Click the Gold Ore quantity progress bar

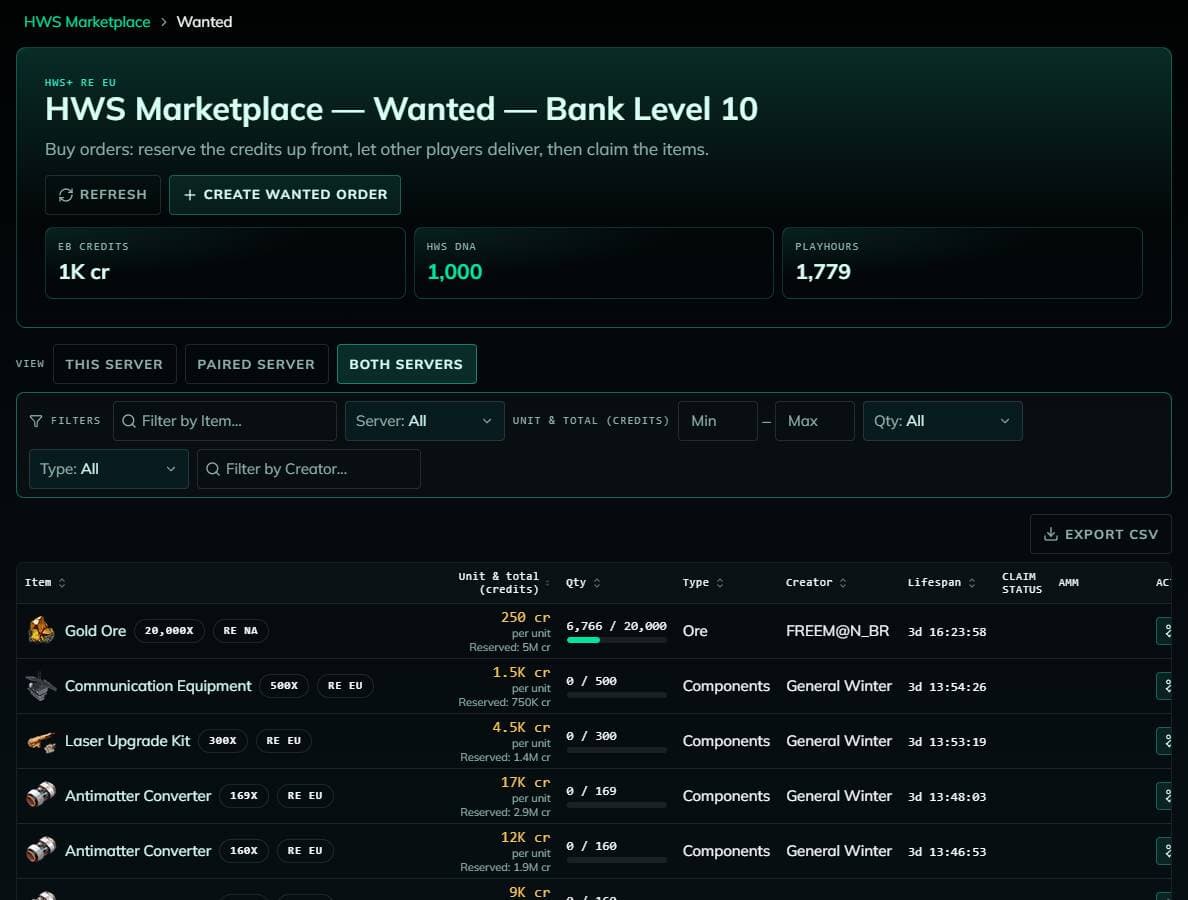pyautogui.click(x=617, y=640)
